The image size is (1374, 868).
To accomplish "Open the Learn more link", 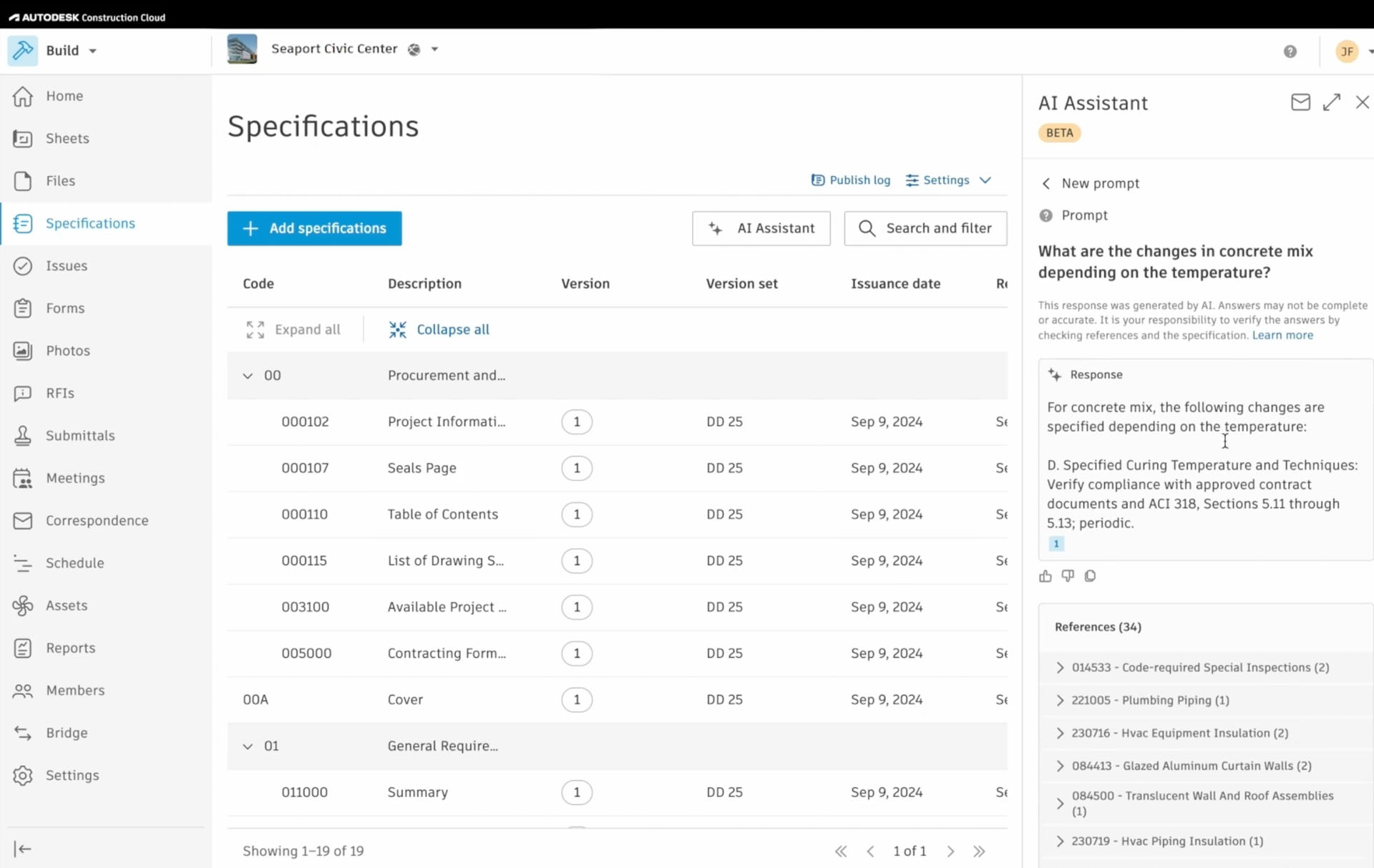I will coord(1282,335).
